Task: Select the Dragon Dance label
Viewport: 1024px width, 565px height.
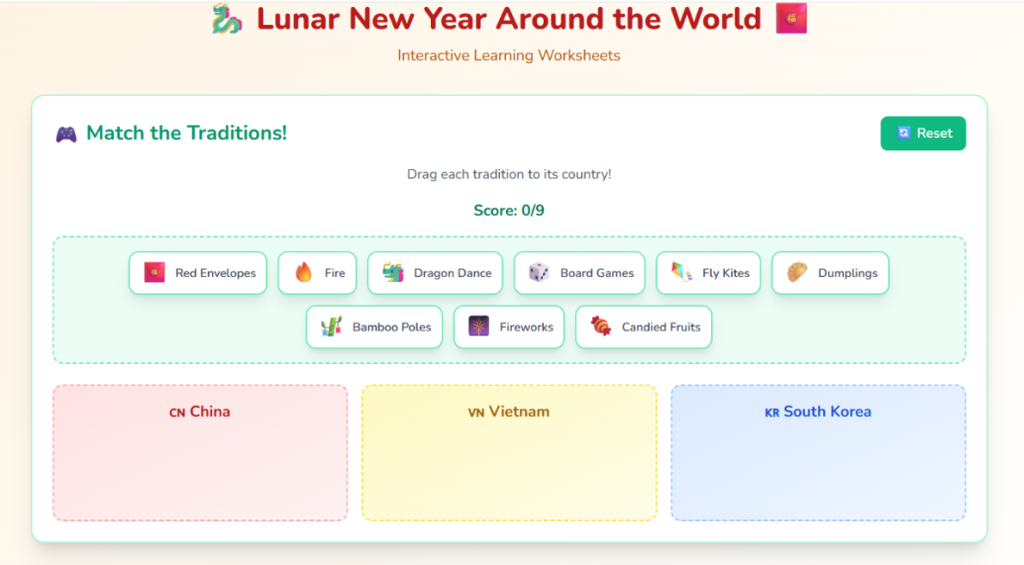Action: pos(453,273)
